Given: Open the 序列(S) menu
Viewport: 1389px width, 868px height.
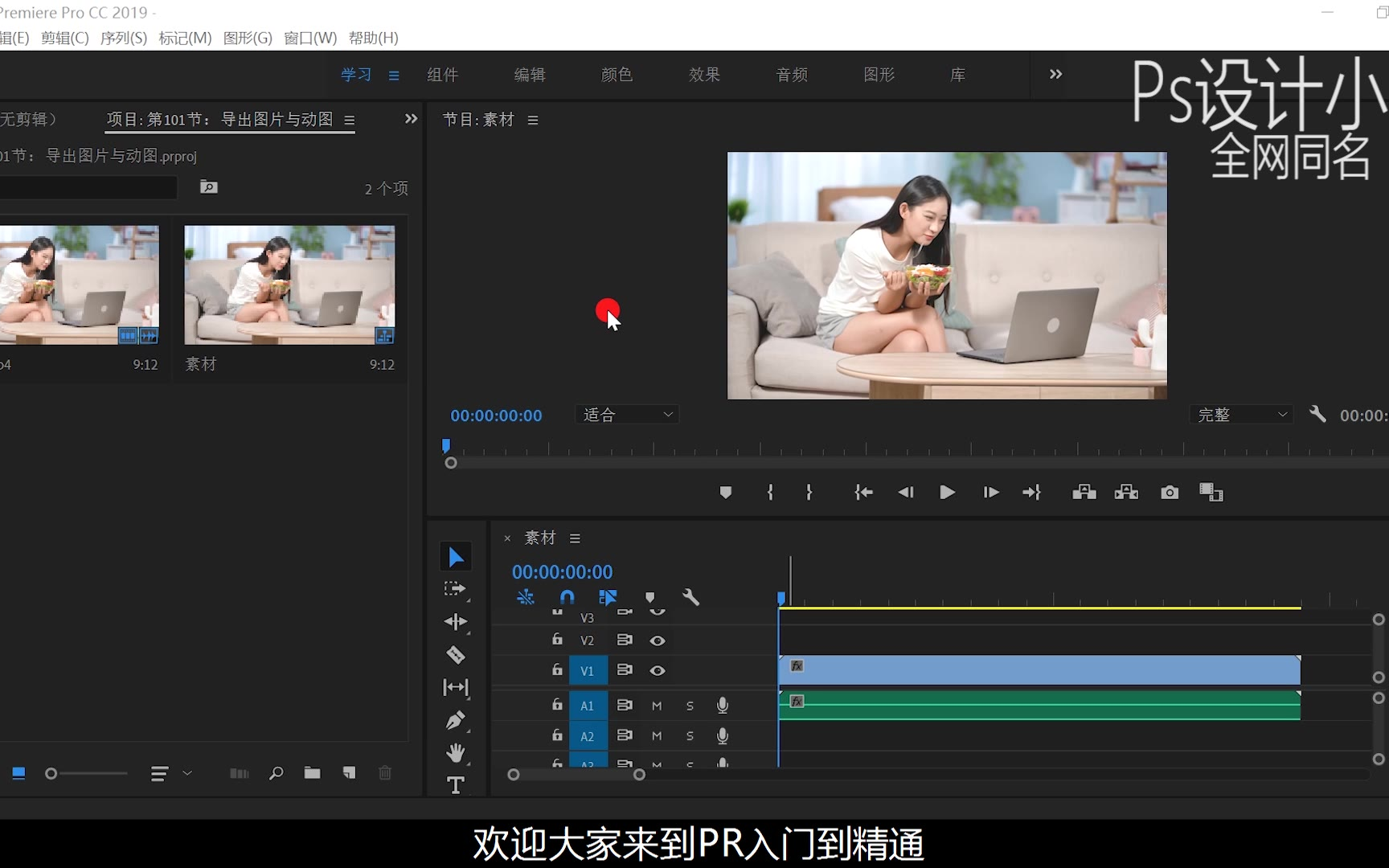Looking at the screenshot, I should (123, 38).
